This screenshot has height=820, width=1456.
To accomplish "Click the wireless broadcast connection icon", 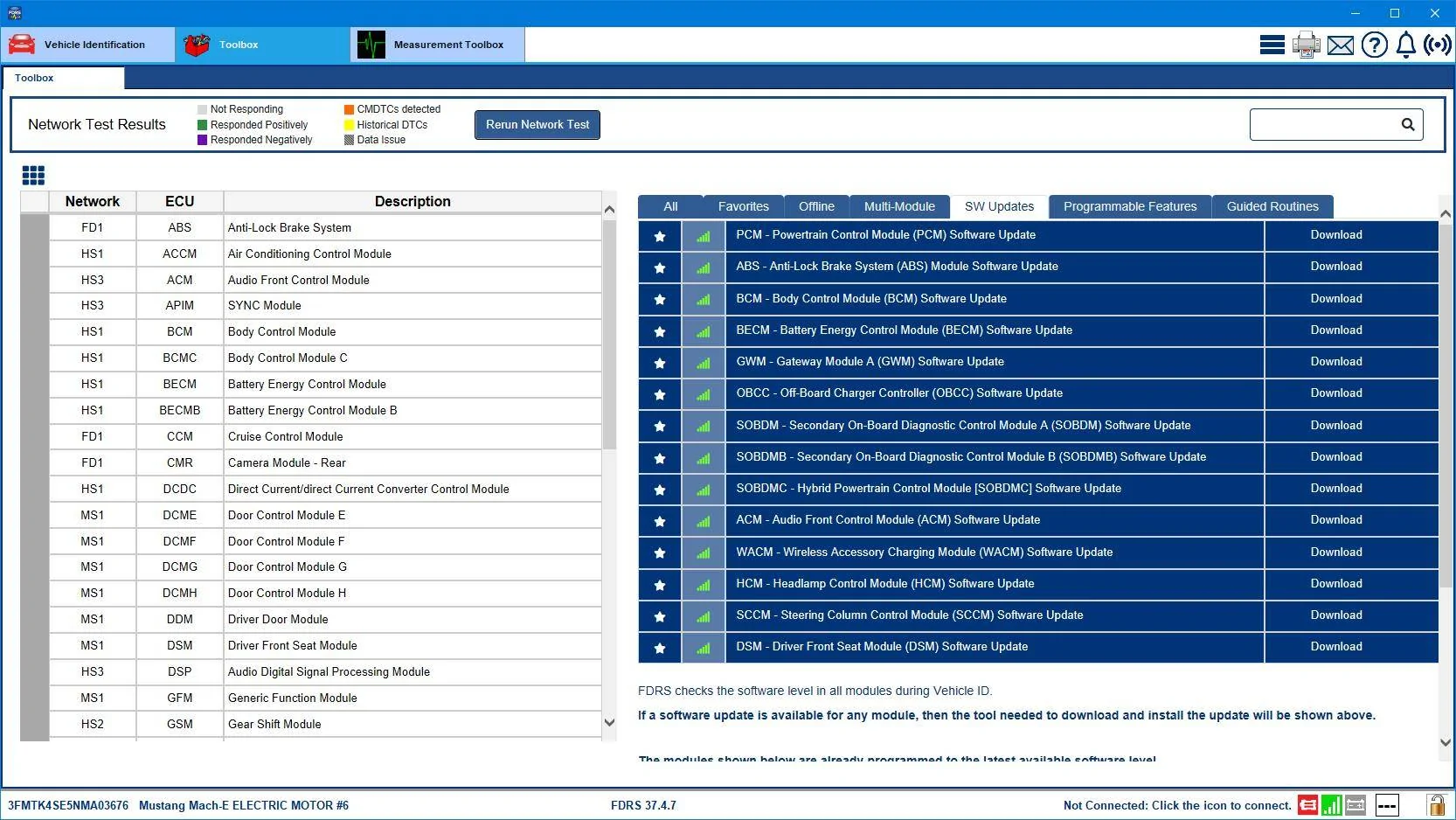I will [x=1438, y=45].
